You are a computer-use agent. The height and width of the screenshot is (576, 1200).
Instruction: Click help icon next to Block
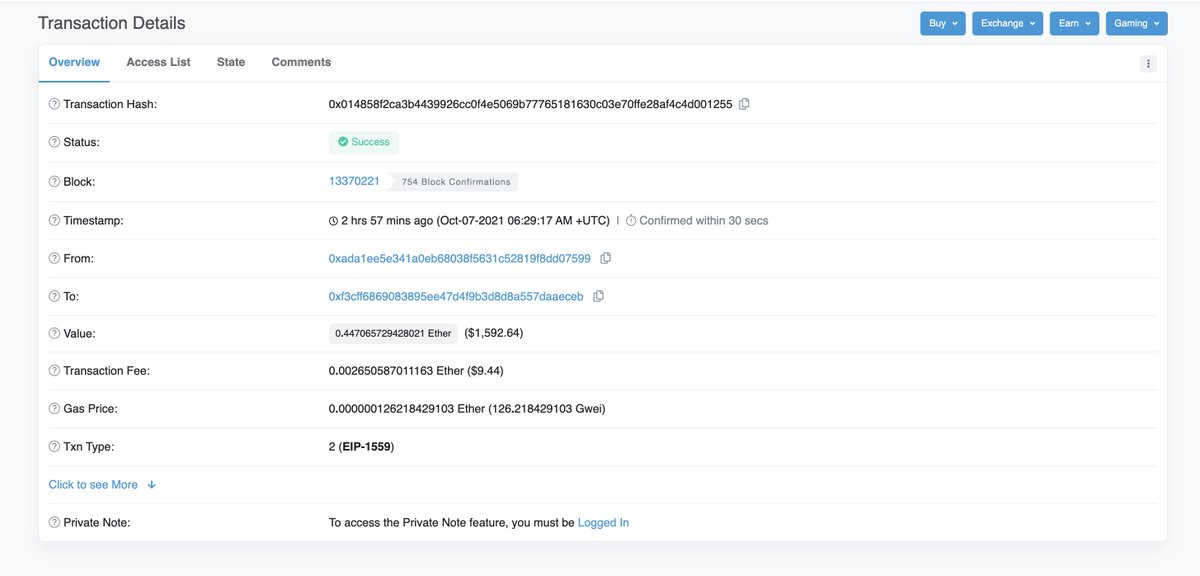coord(54,182)
